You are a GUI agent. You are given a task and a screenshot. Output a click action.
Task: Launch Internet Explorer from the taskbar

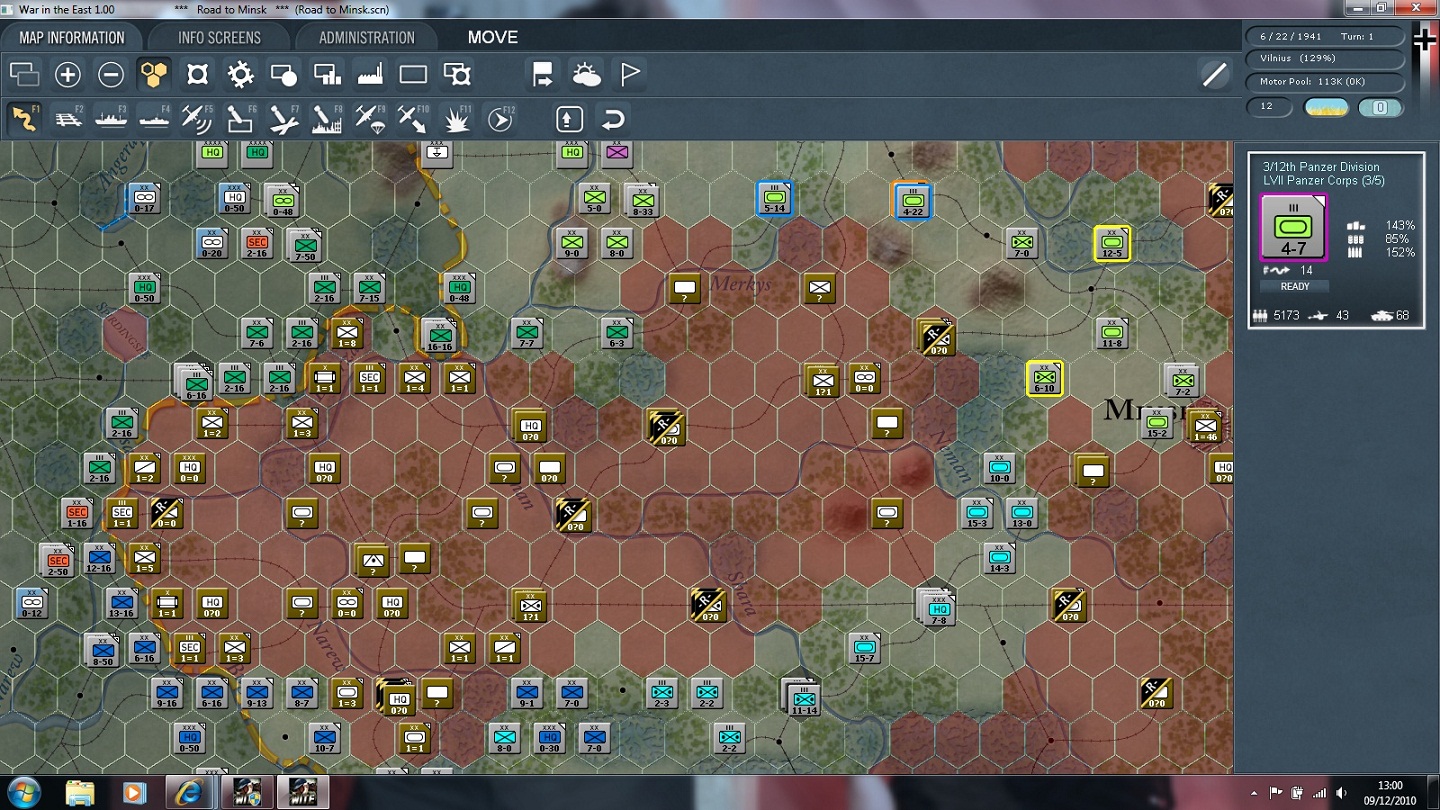pos(187,793)
